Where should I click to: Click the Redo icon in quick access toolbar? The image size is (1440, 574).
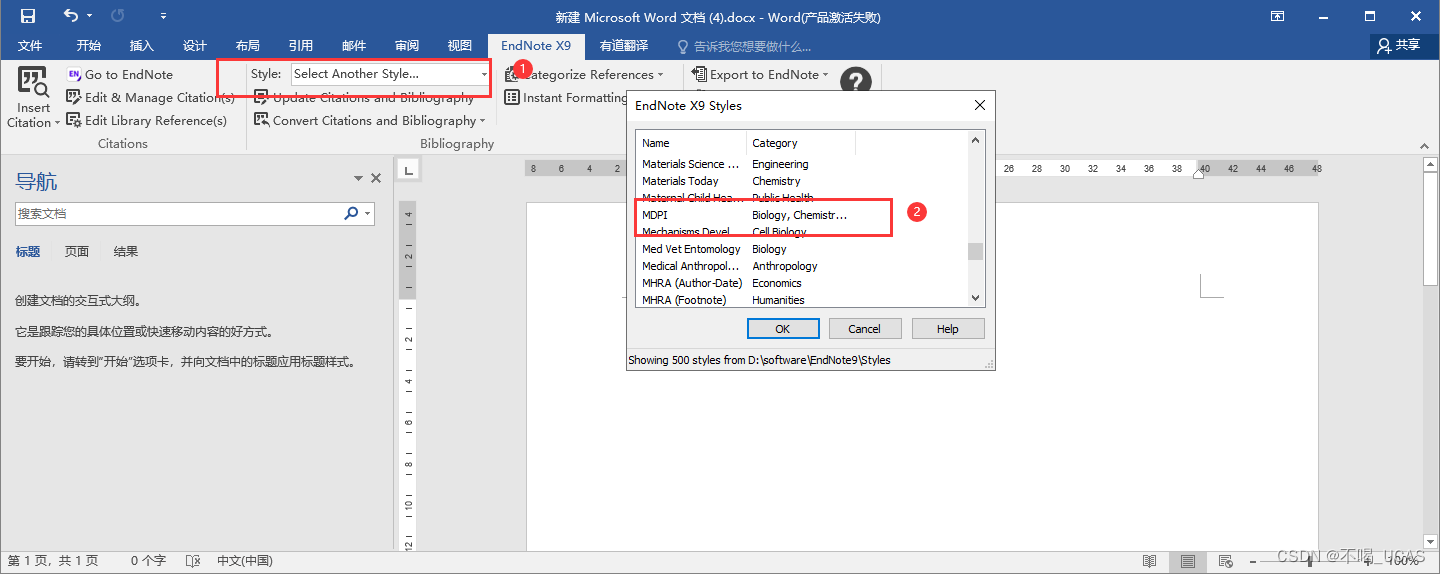click(118, 16)
